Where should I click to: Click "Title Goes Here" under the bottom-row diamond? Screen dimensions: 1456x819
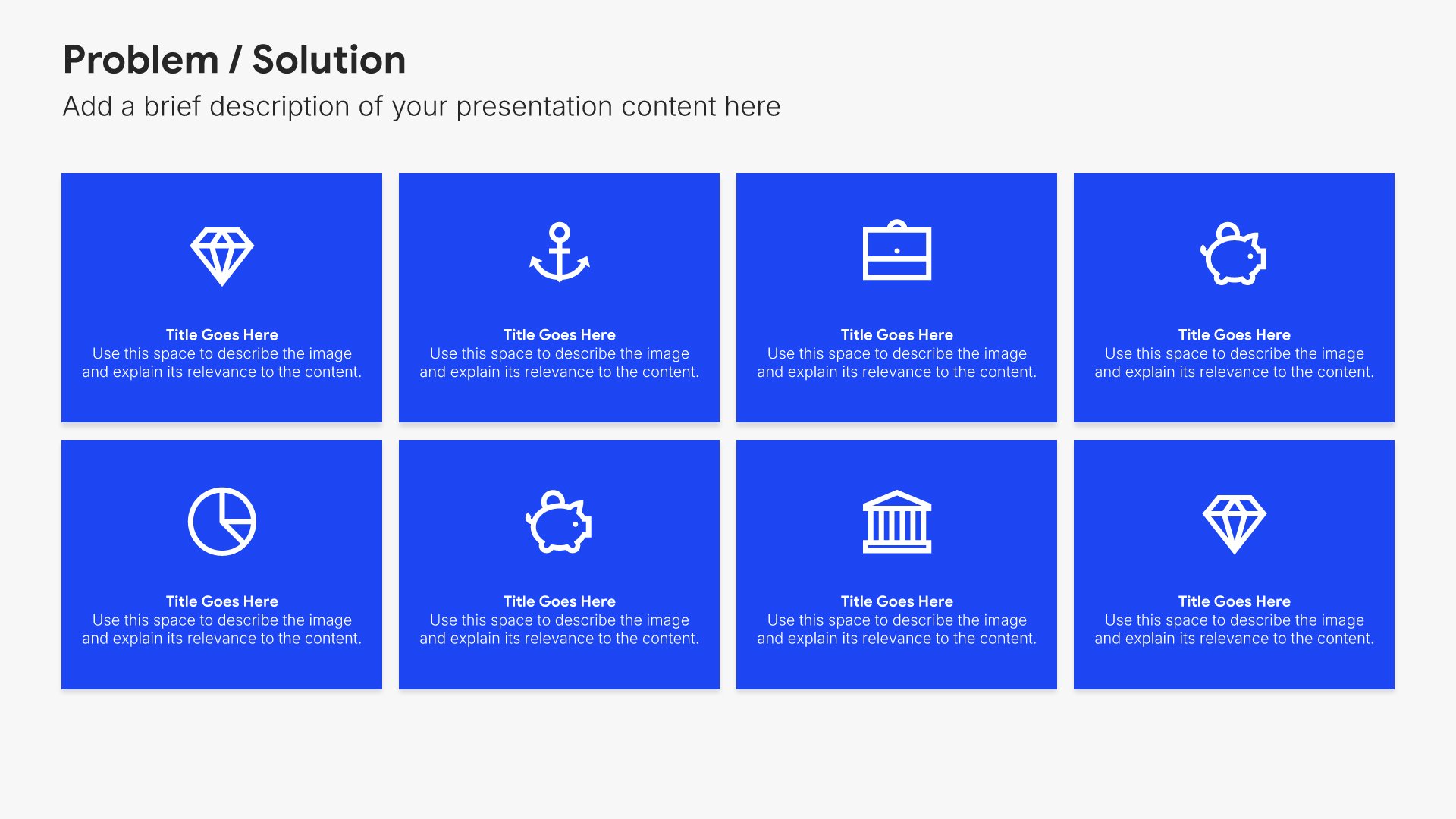pyautogui.click(x=1235, y=601)
